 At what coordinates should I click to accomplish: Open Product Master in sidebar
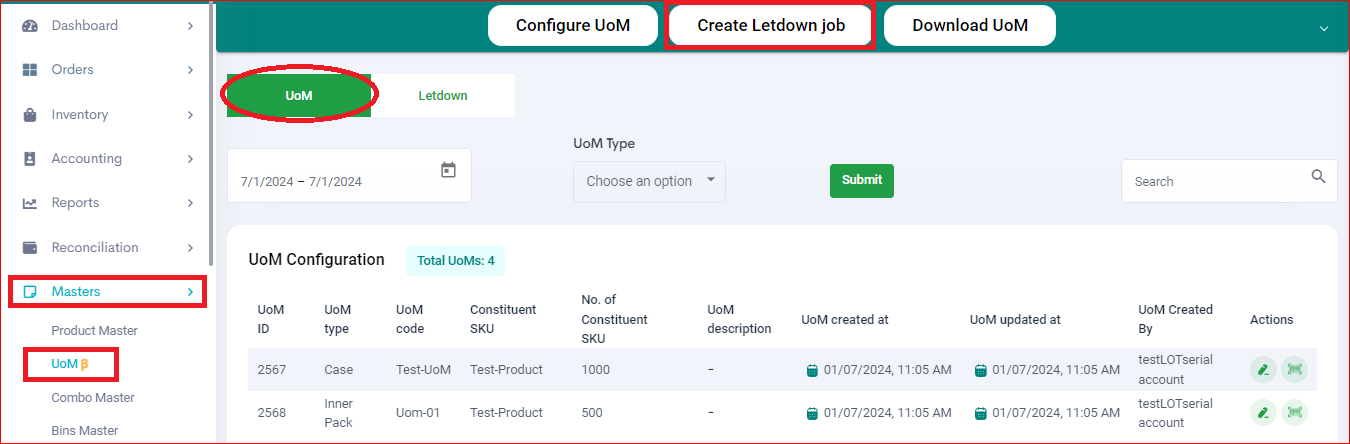tap(94, 331)
